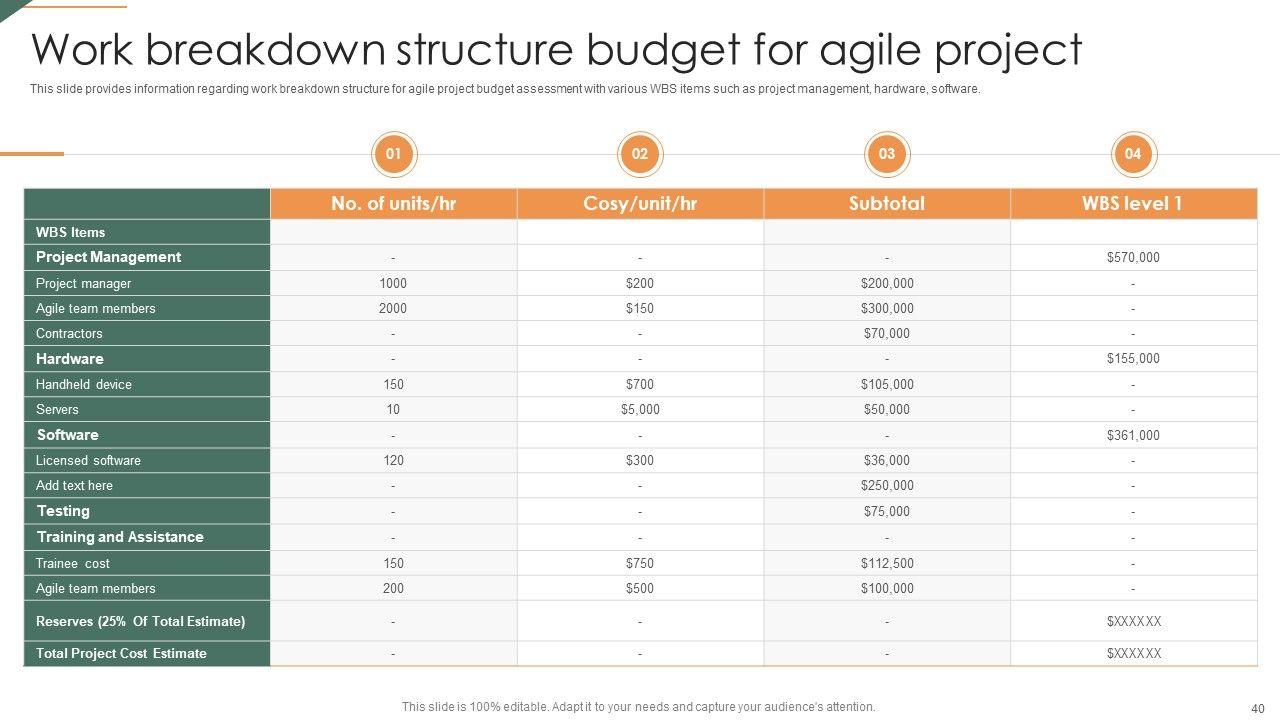
Task: Select the 'Cosy/unit/hr' column header
Action: point(640,203)
